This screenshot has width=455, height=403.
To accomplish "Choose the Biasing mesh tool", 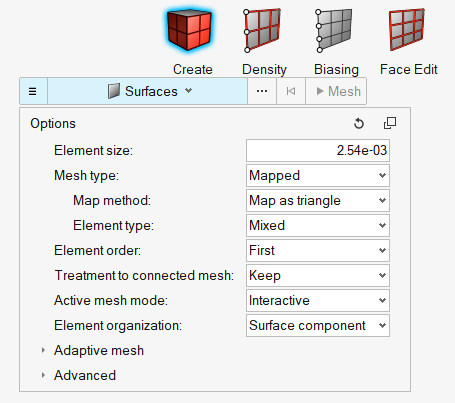I will click(334, 30).
